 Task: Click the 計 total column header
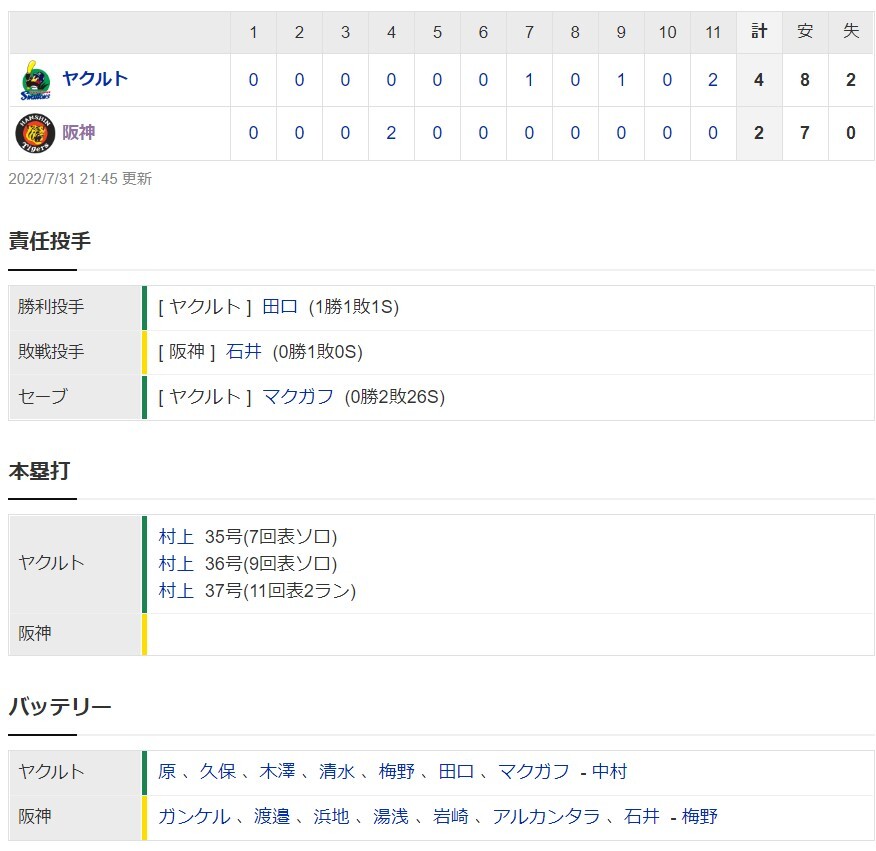click(759, 32)
